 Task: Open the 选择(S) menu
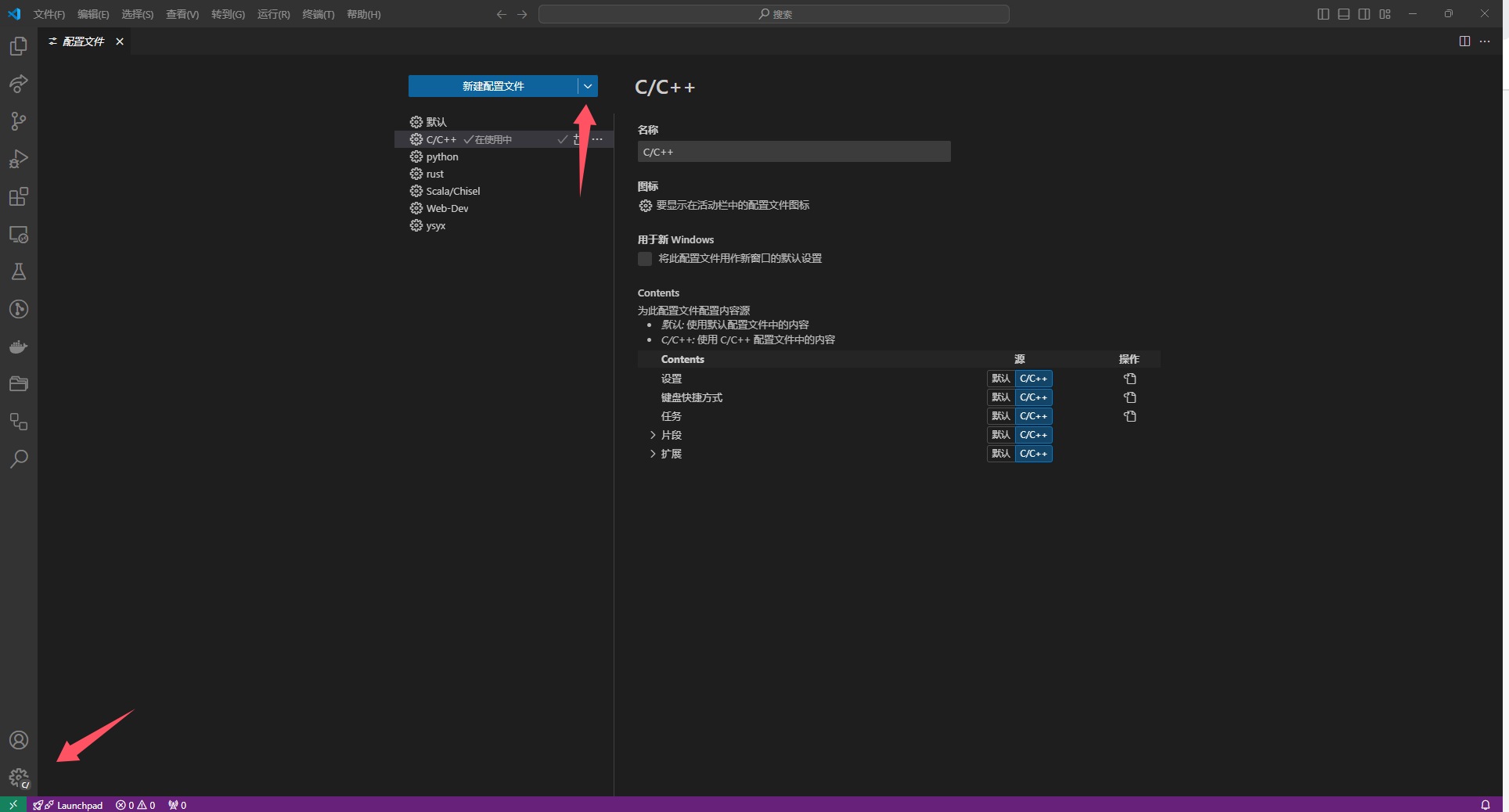pyautogui.click(x=137, y=14)
